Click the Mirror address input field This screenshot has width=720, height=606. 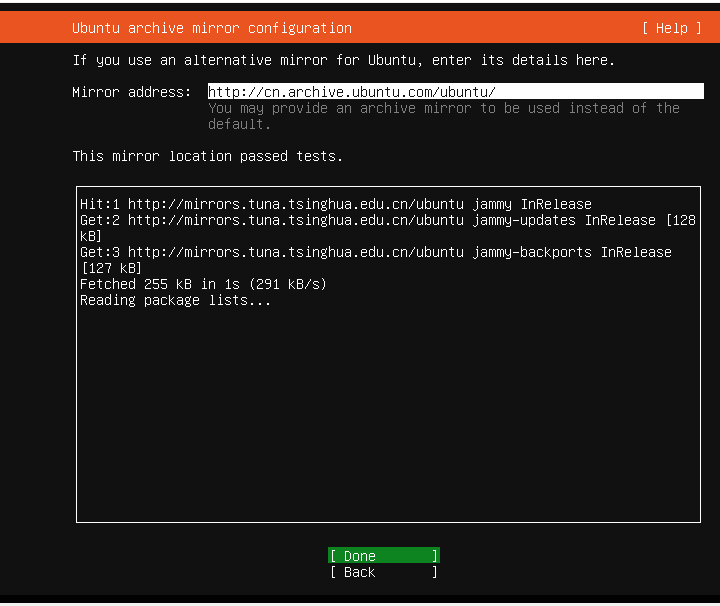[456, 91]
